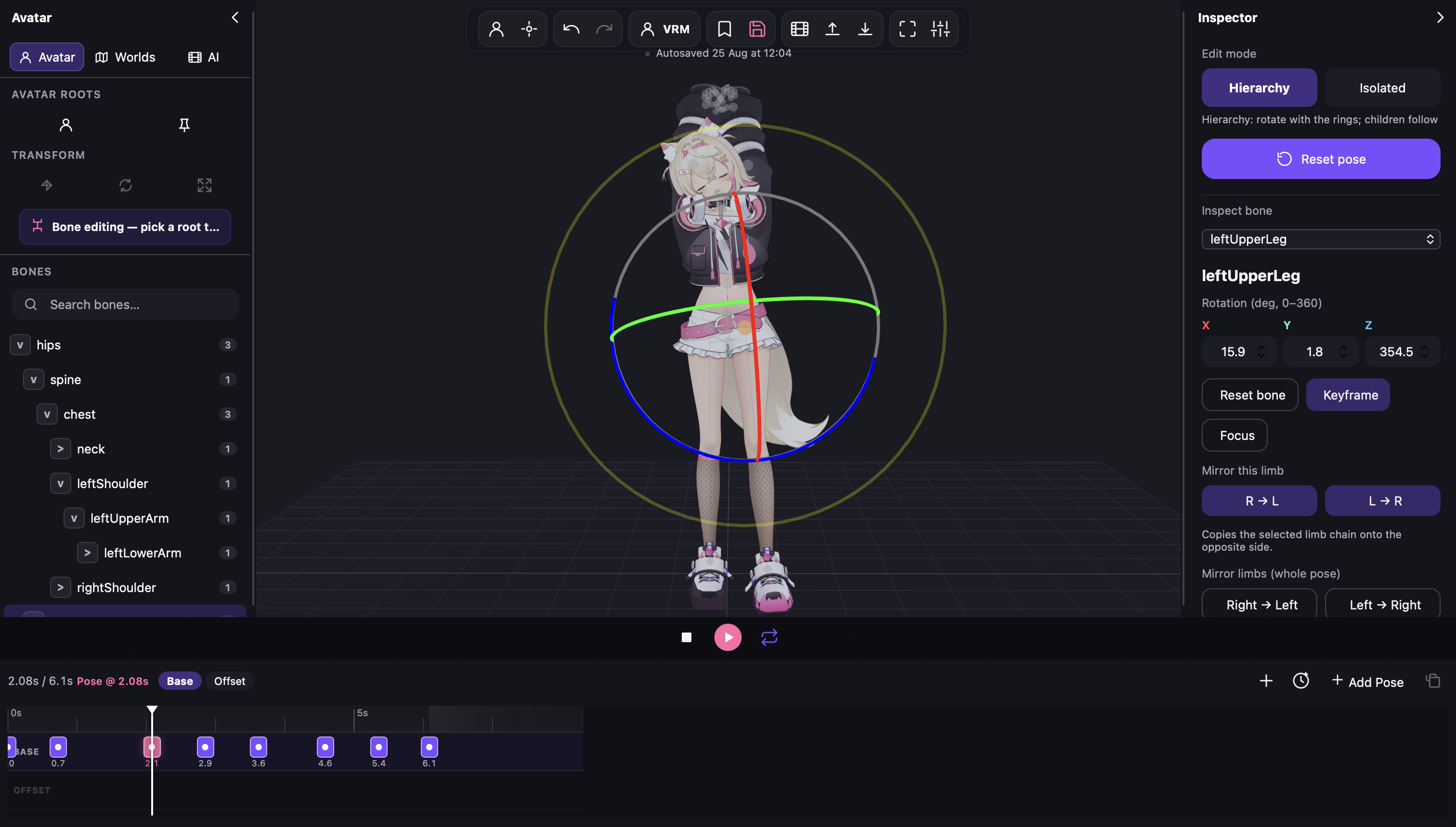Click the pink save disk icon

(x=757, y=29)
